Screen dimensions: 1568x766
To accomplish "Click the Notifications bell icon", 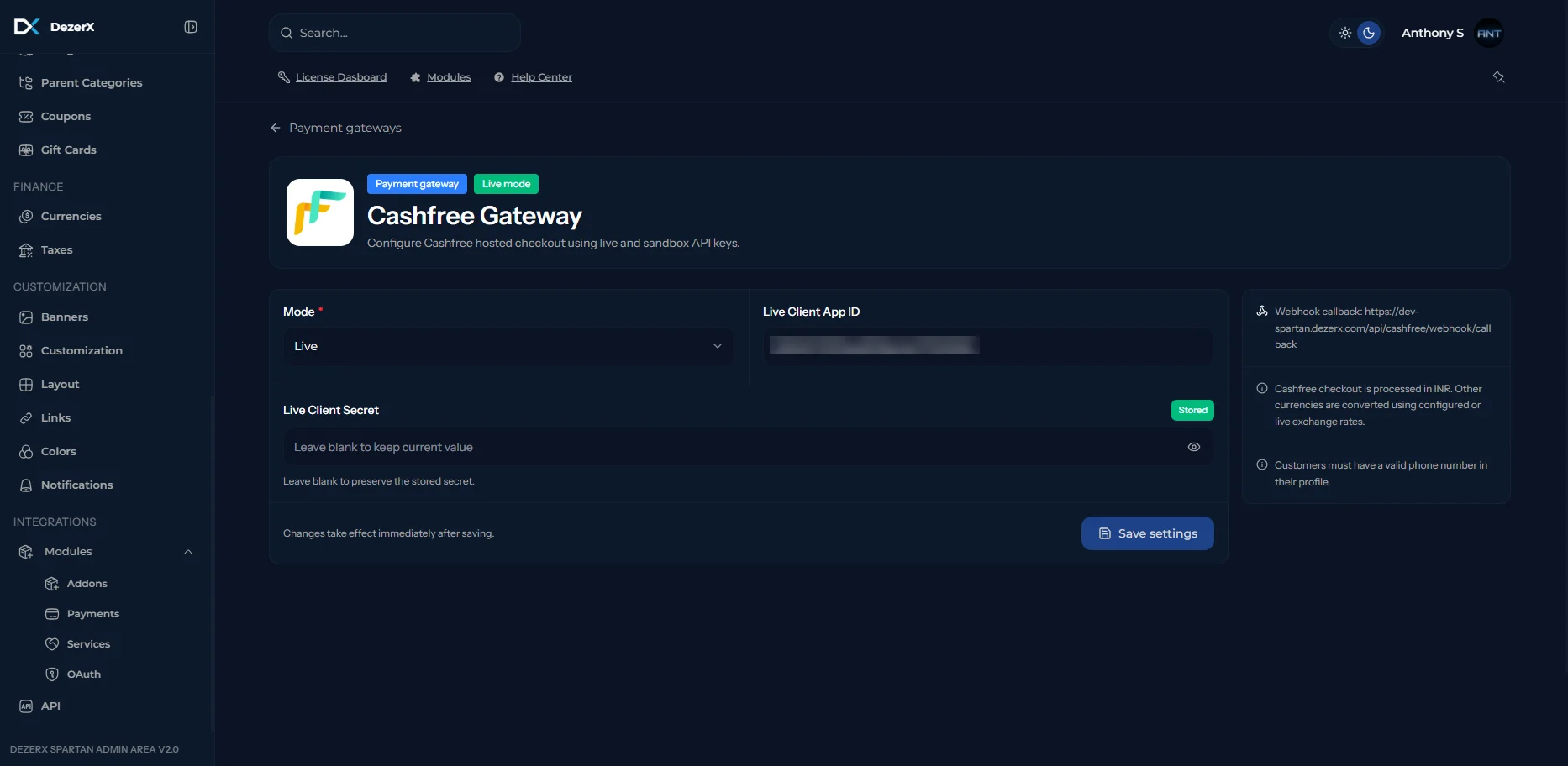I will pyautogui.click(x=26, y=485).
